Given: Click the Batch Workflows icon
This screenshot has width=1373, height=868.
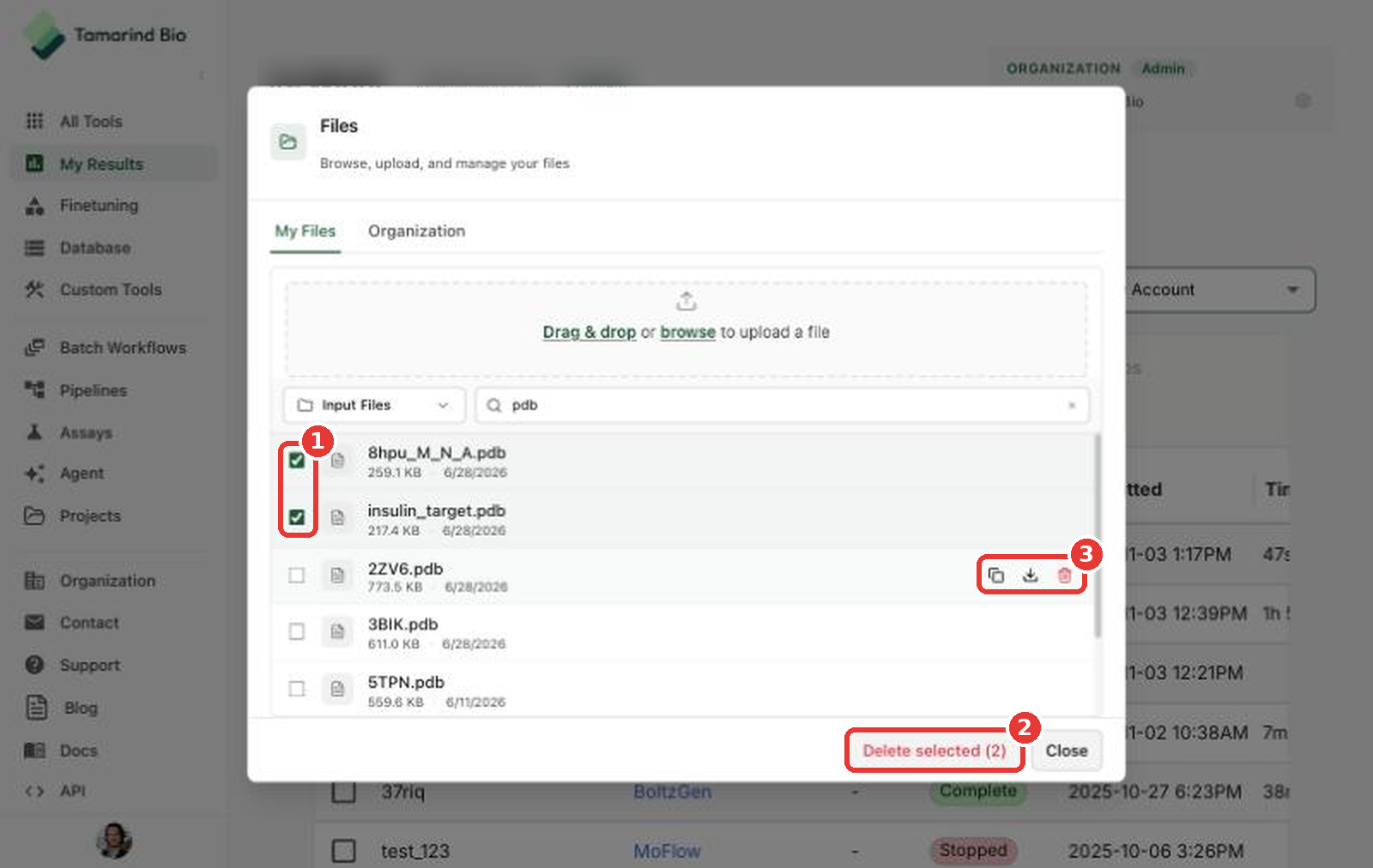Looking at the screenshot, I should point(34,347).
